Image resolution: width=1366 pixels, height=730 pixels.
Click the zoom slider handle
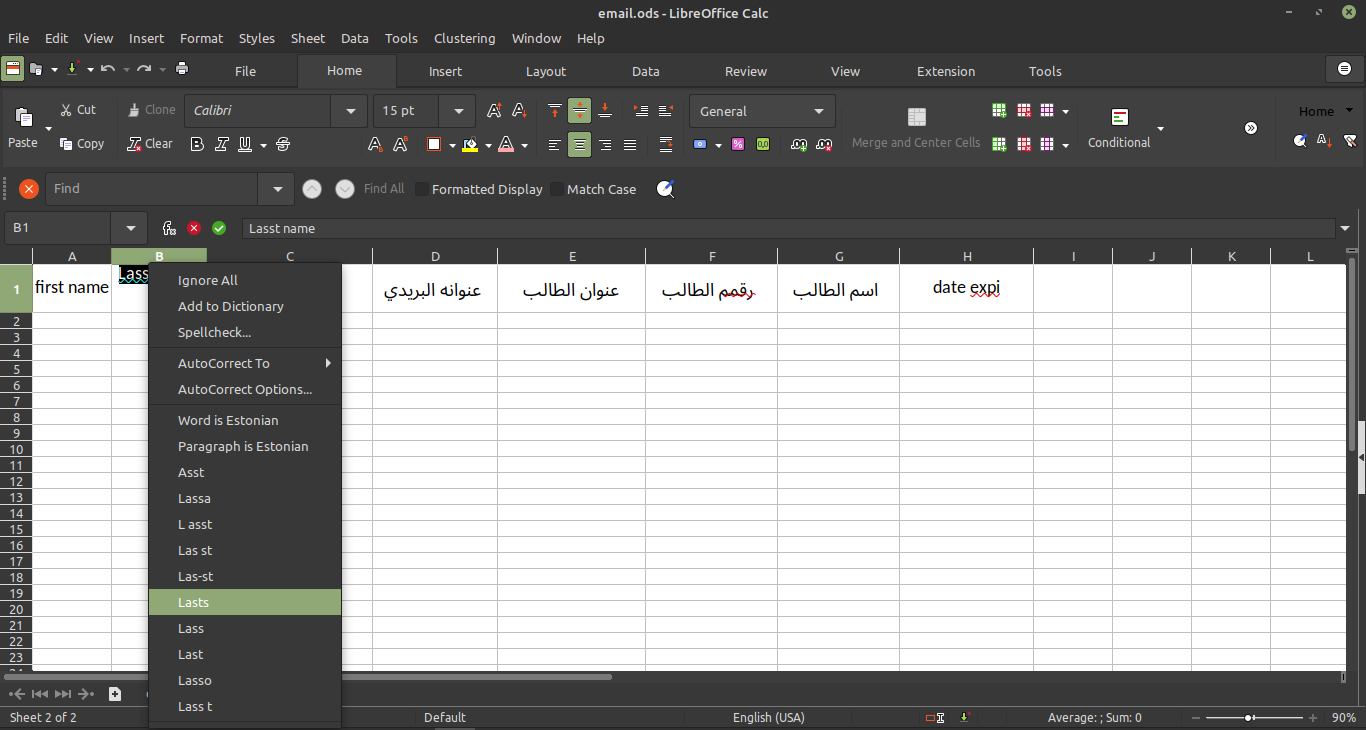coord(1250,718)
